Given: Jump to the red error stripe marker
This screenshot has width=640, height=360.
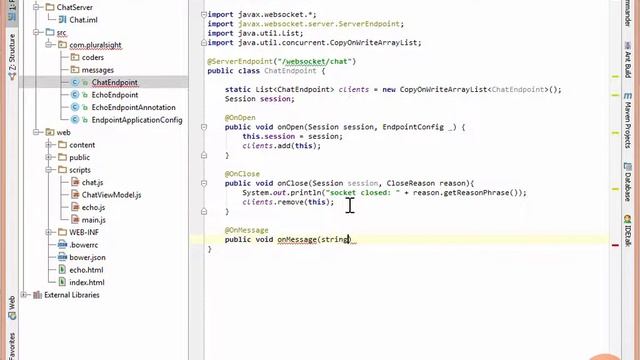Looking at the screenshot, I should (x=615, y=245).
